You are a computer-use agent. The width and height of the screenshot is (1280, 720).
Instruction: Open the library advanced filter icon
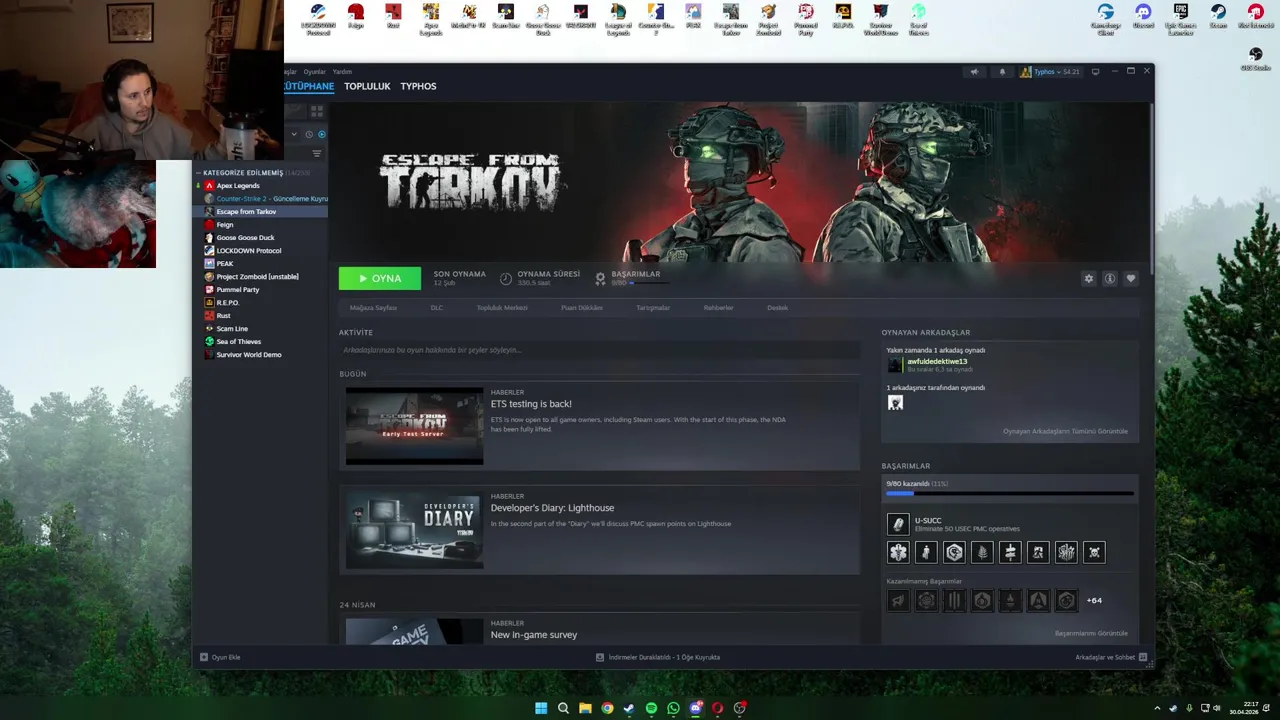tap(317, 153)
